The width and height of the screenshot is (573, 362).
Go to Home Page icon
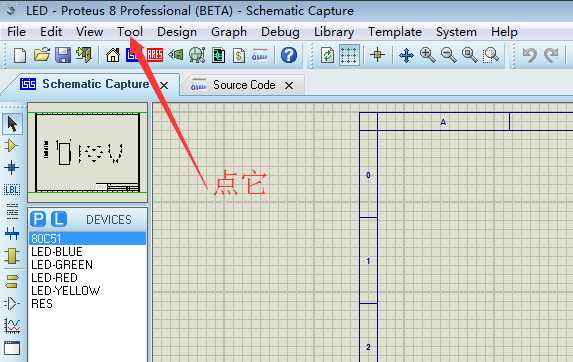click(113, 56)
